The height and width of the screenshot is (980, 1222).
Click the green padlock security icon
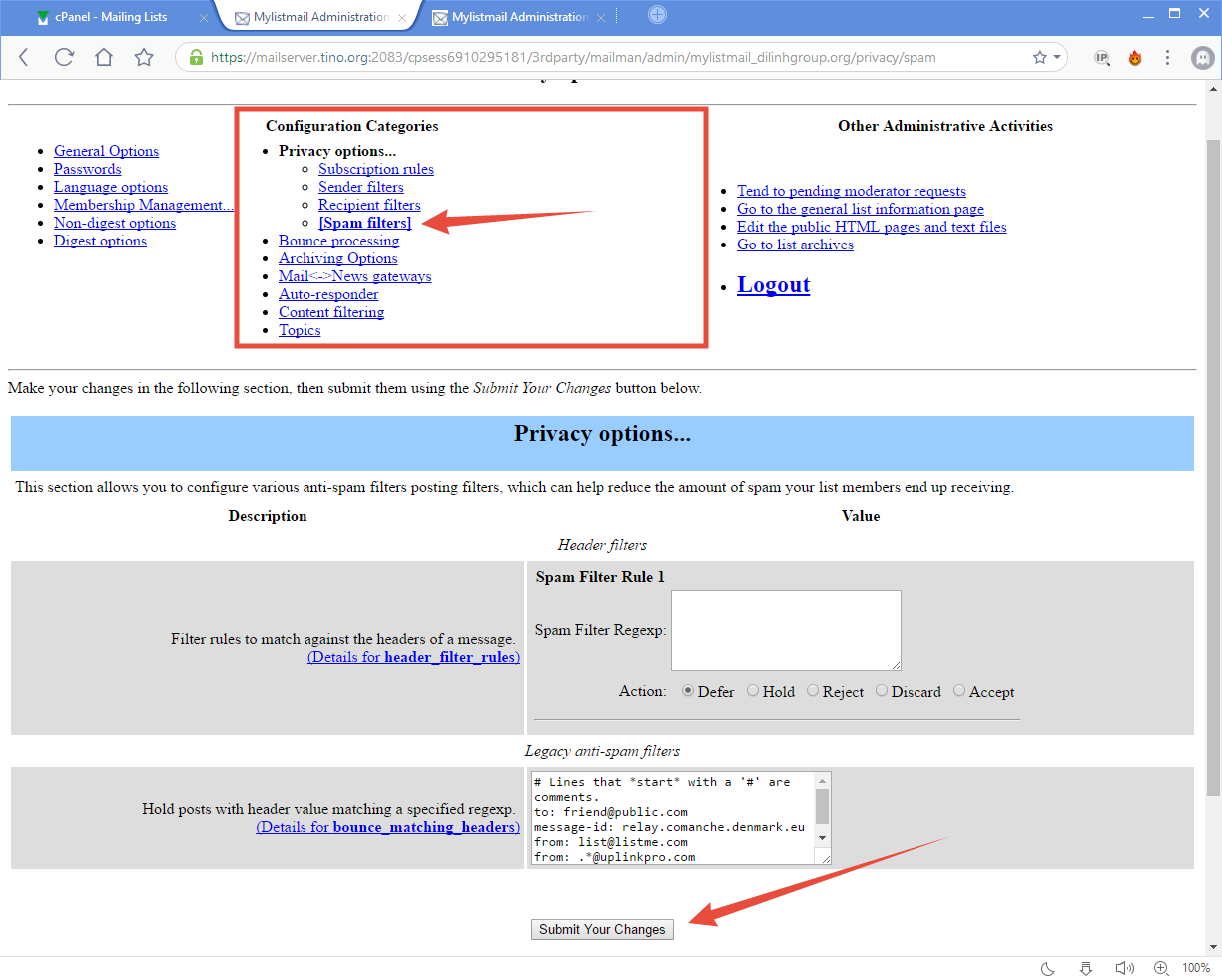pos(196,57)
